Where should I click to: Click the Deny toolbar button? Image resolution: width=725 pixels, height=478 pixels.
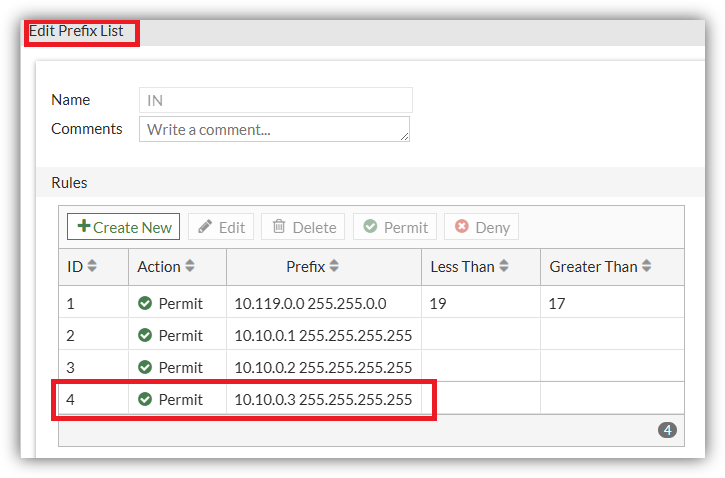481,227
